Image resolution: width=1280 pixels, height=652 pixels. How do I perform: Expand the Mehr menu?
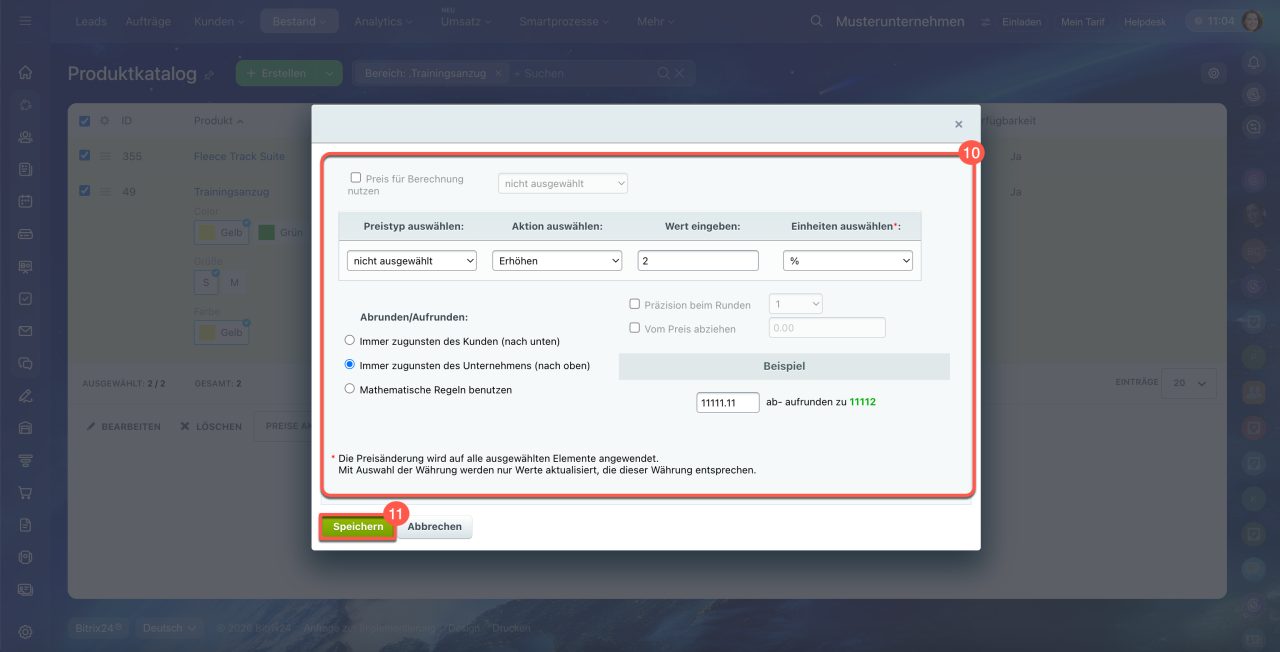(x=656, y=21)
